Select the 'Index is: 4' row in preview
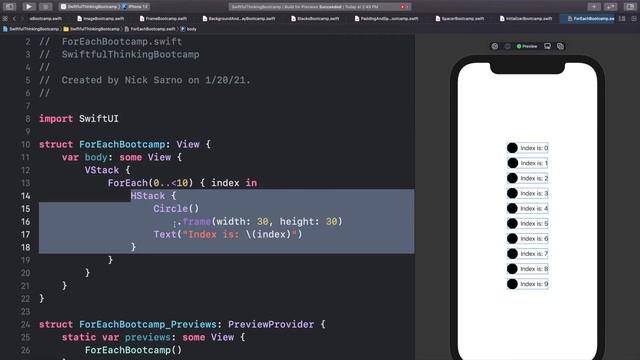 click(527, 208)
